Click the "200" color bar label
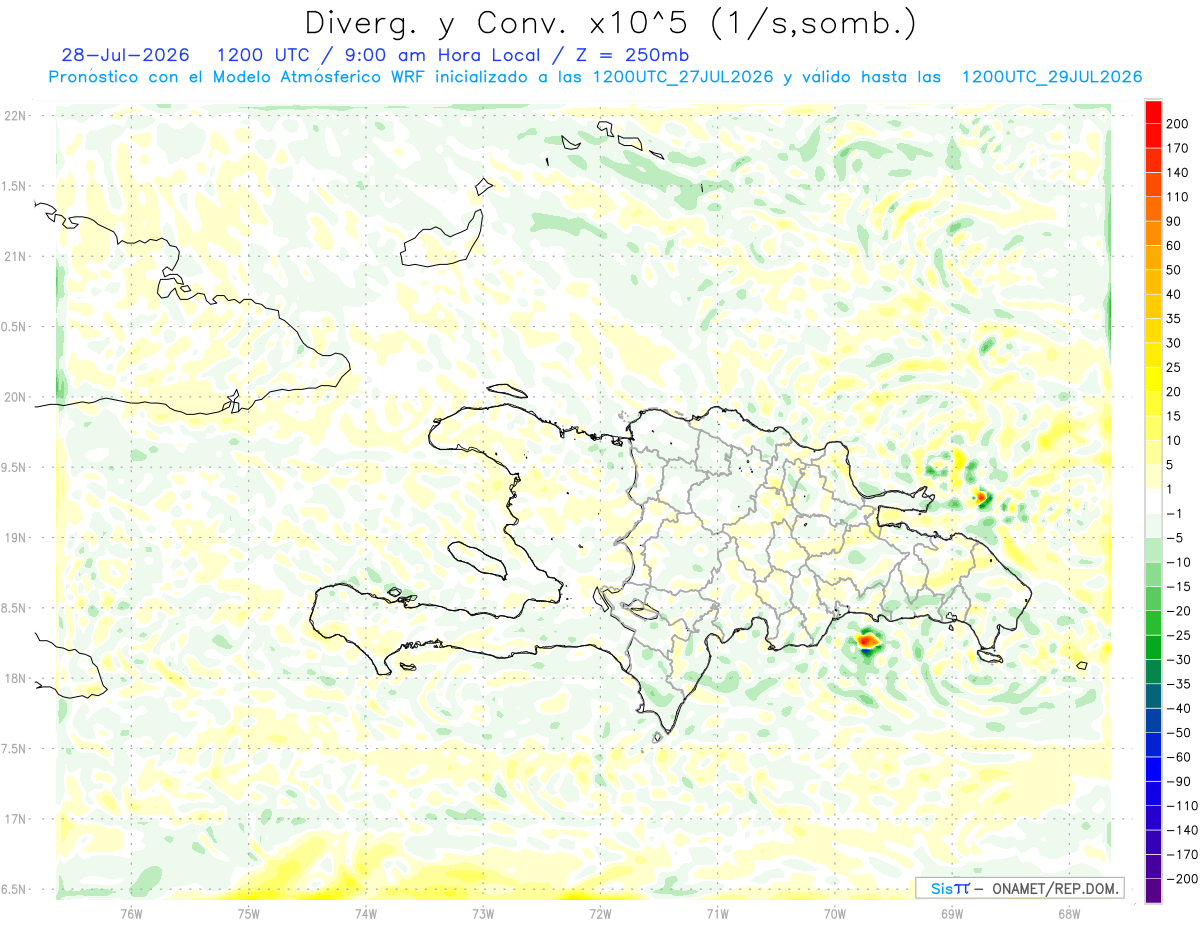 pyautogui.click(x=1177, y=124)
